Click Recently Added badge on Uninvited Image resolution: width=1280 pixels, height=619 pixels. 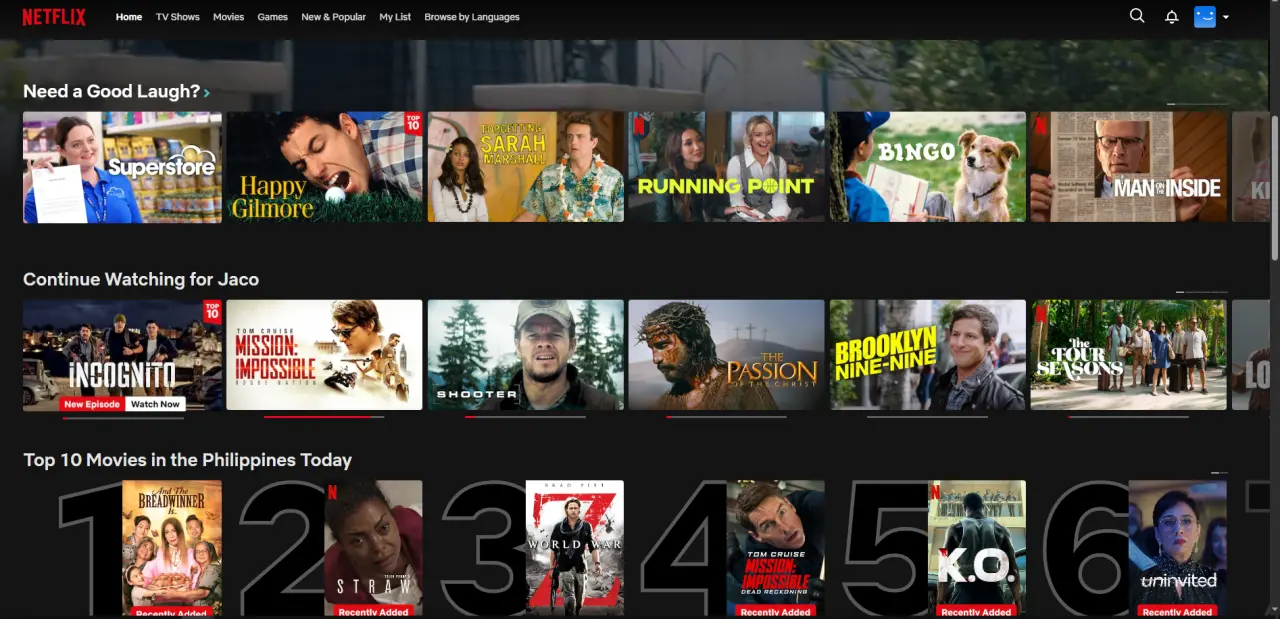point(1178,612)
